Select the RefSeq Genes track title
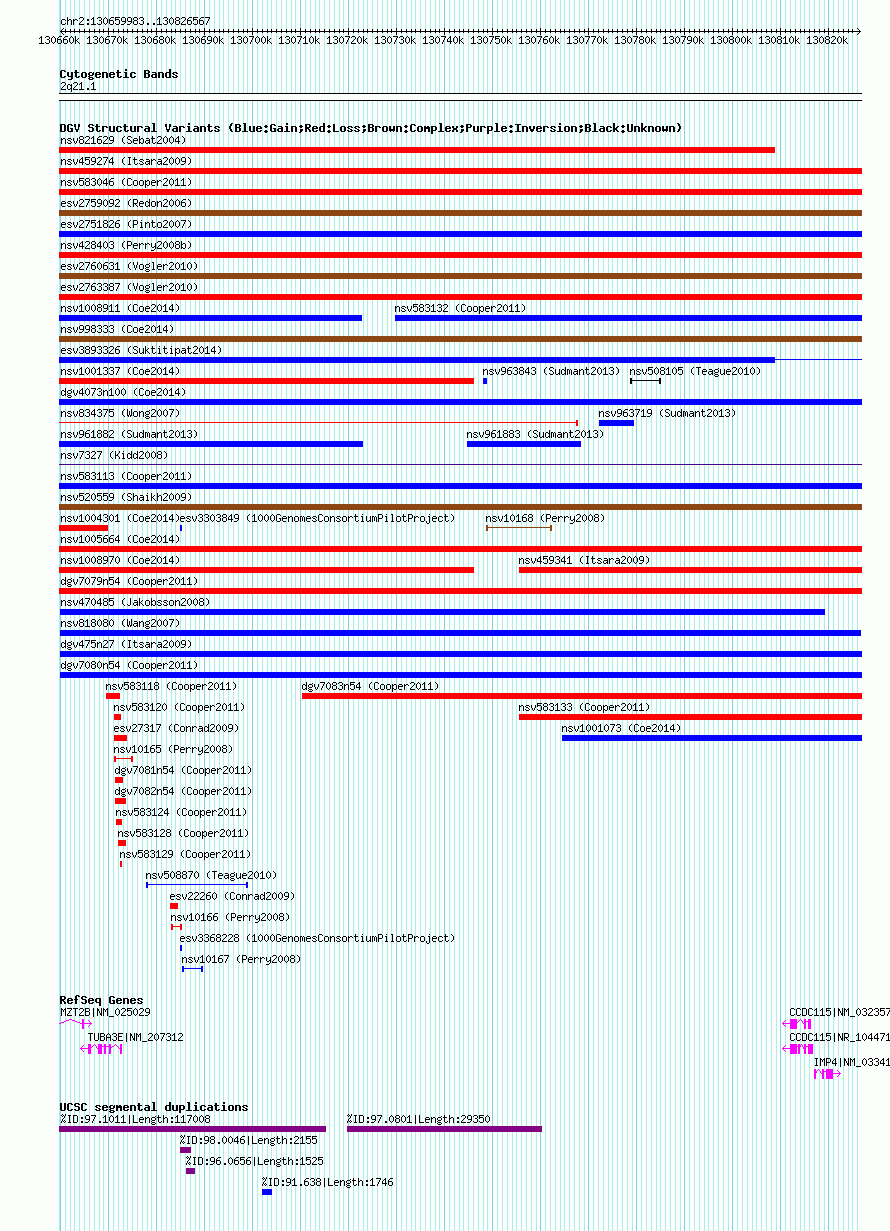Viewport: 890px width, 1231px height. pyautogui.click(x=101, y=1000)
